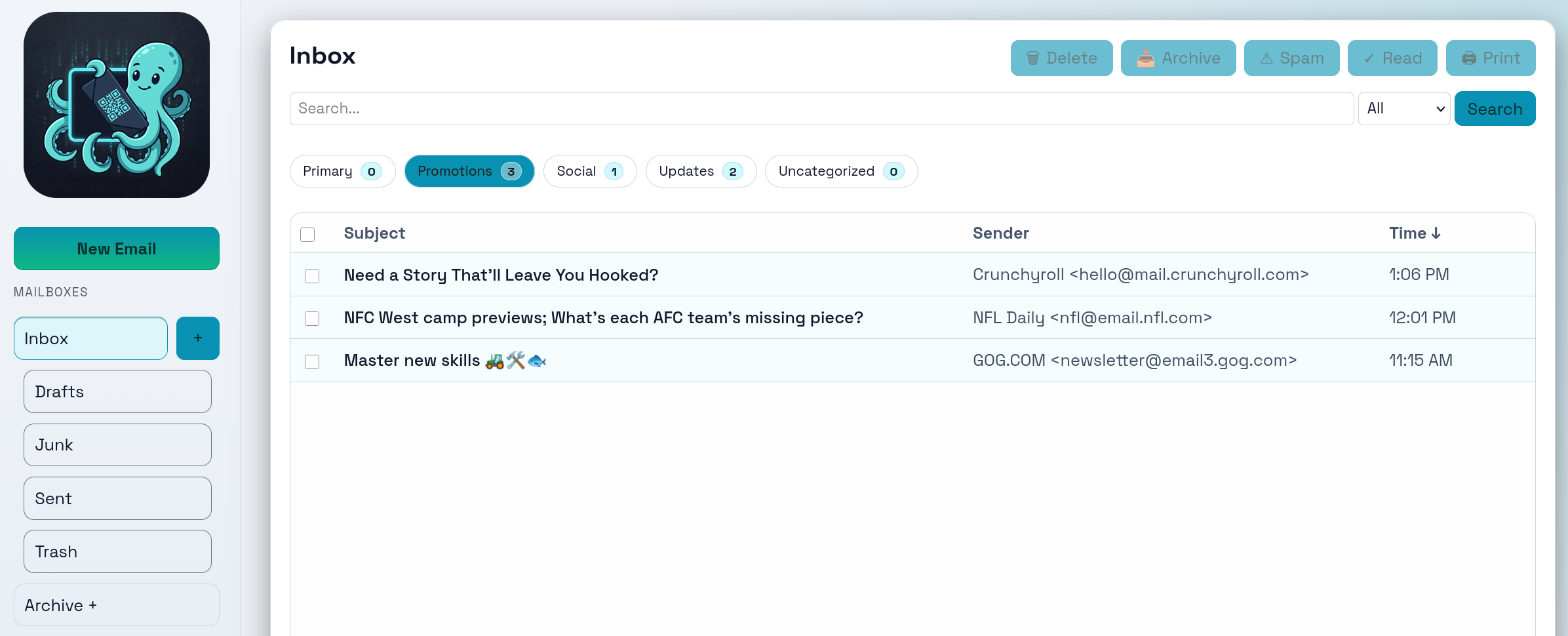Image resolution: width=1568 pixels, height=636 pixels.
Task: Switch to the Promotions tab
Action: [469, 171]
